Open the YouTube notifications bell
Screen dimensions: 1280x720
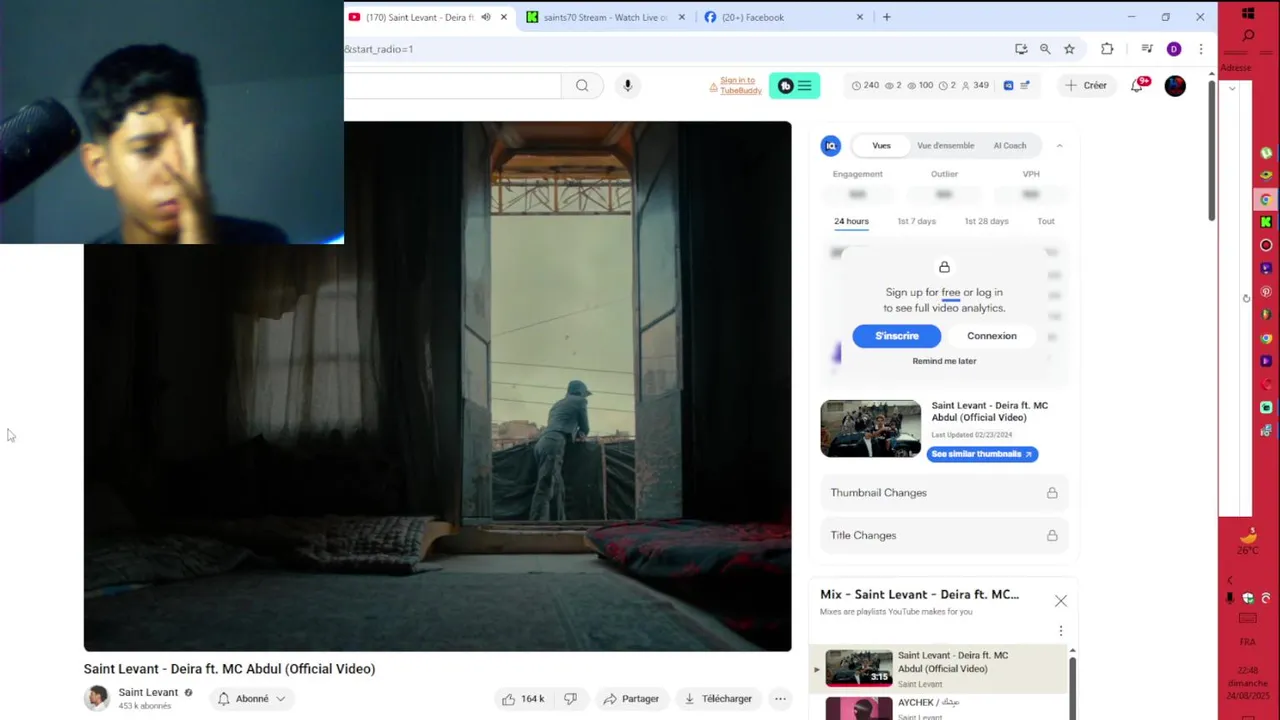(1137, 86)
